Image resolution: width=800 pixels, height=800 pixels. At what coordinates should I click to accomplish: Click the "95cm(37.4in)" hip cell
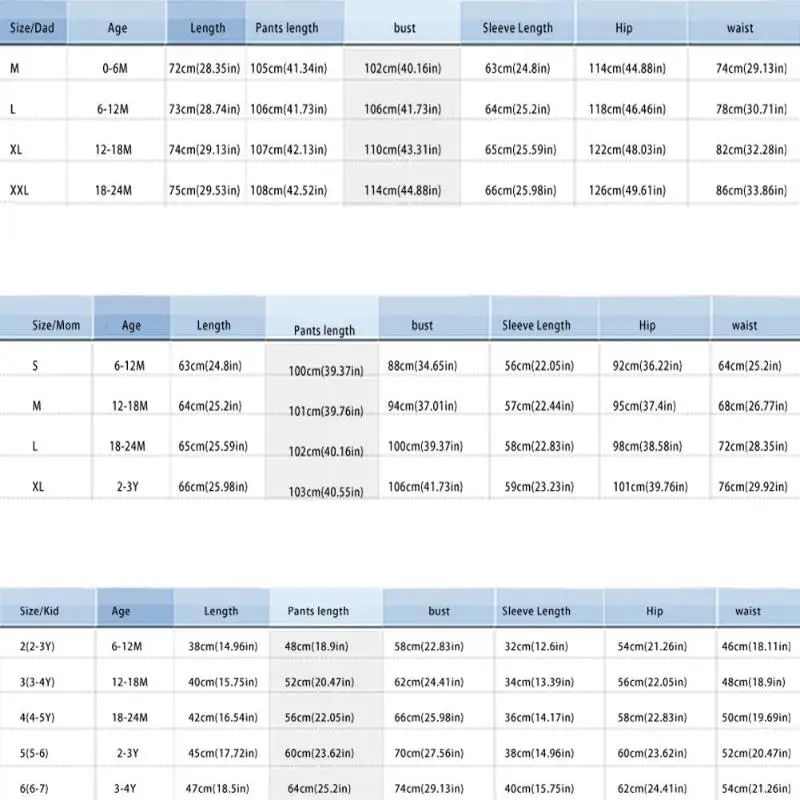pos(644,406)
